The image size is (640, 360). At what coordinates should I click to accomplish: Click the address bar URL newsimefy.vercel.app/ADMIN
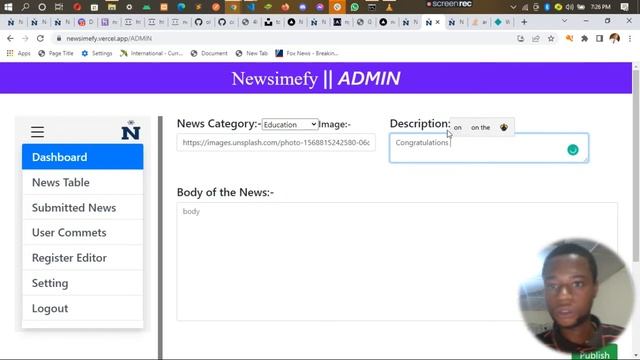109,38
